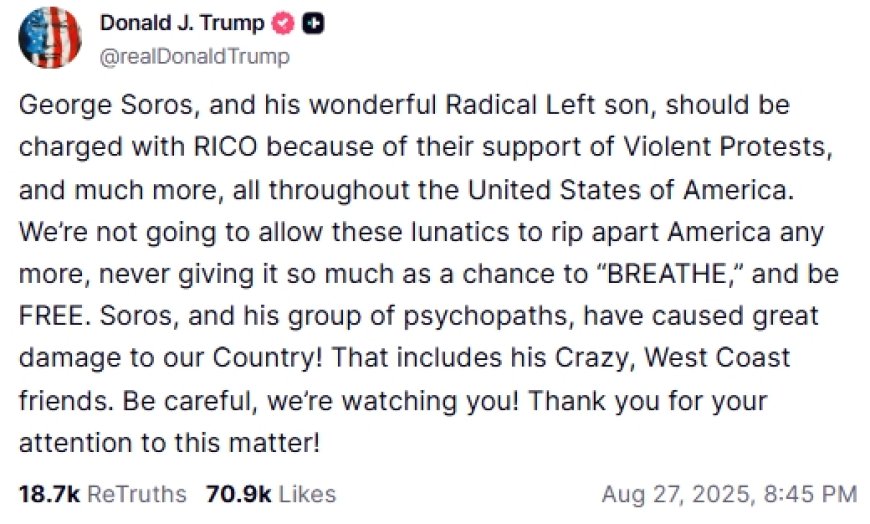Visit the @realDonaldTrump handle link

click(195, 57)
